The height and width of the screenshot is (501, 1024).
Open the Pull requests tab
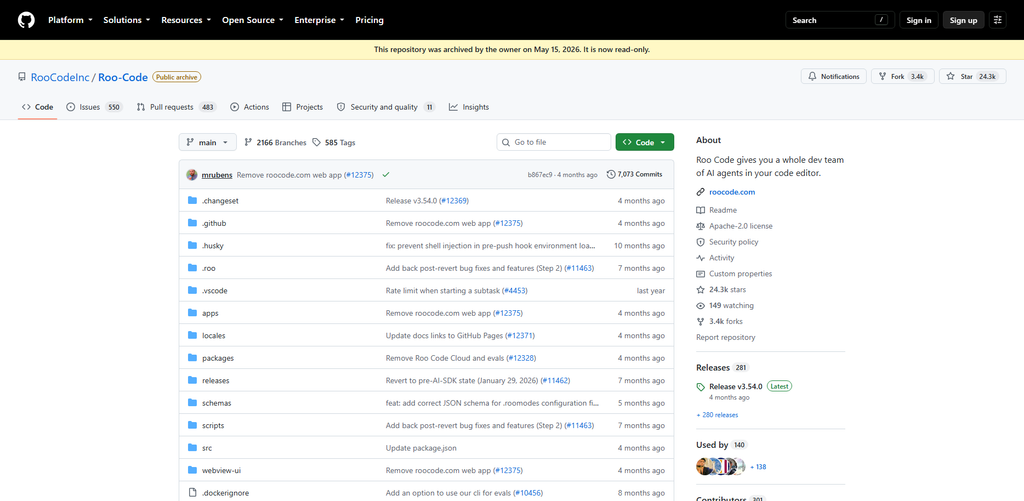point(176,107)
